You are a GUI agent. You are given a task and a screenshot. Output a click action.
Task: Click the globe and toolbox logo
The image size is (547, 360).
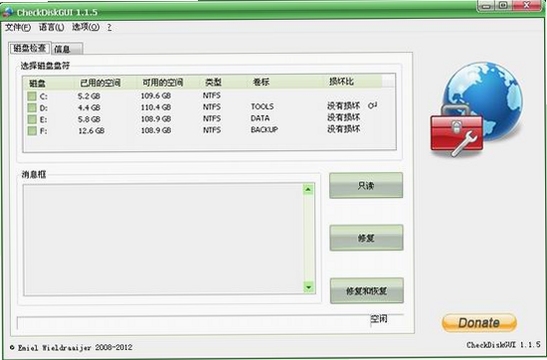pos(477,109)
